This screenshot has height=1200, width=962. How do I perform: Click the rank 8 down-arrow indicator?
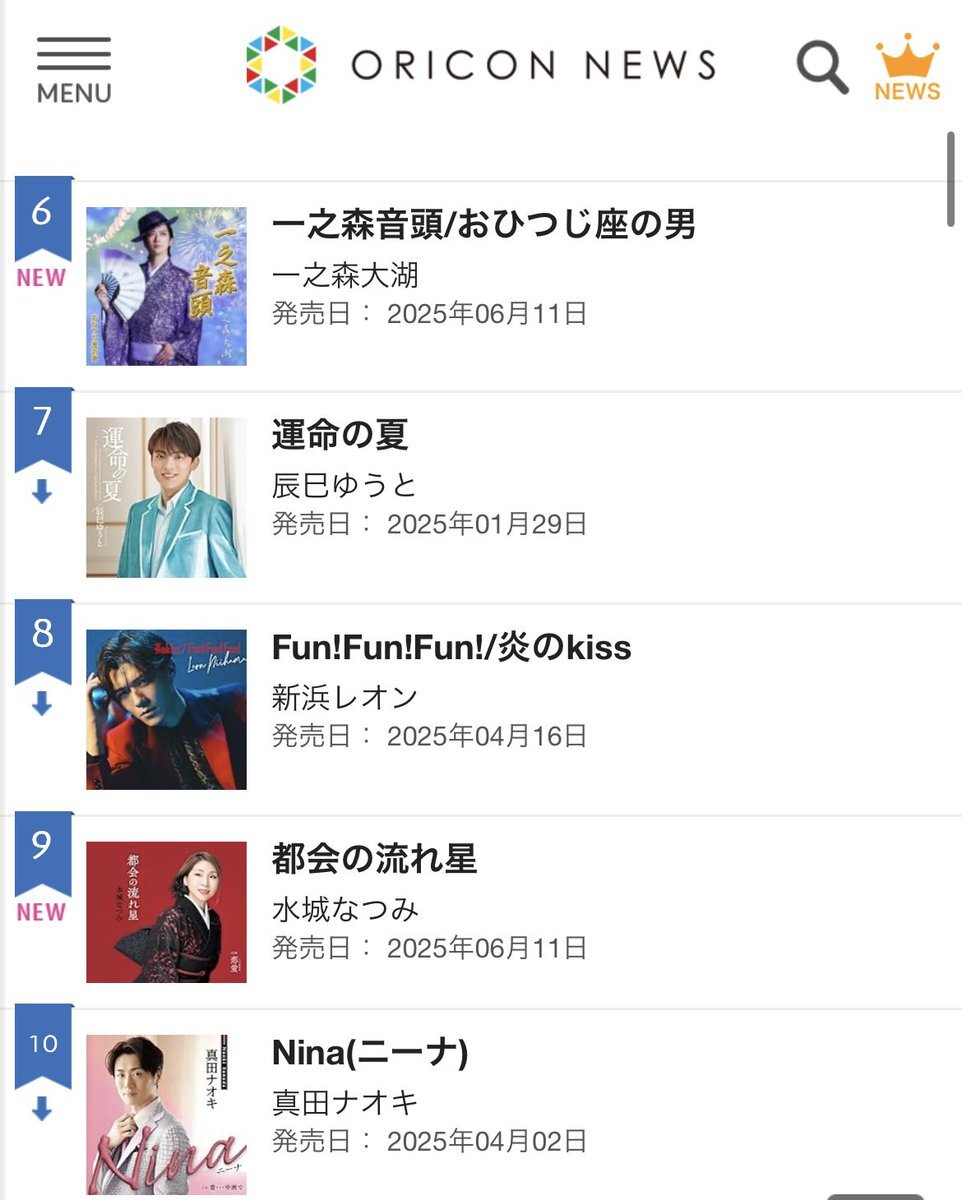point(41,705)
